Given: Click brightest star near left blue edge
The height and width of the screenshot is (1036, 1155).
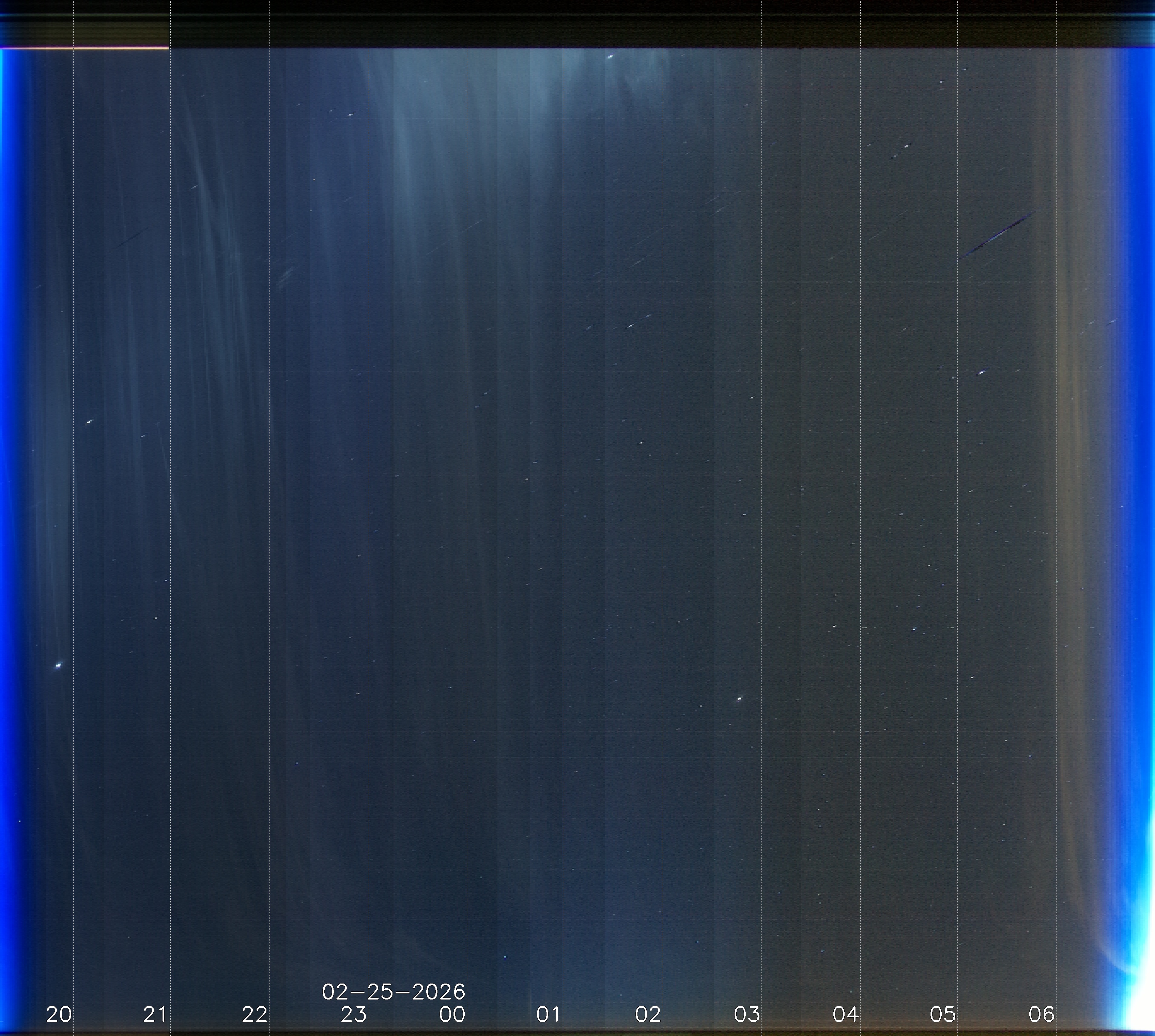Looking at the screenshot, I should 59,665.
